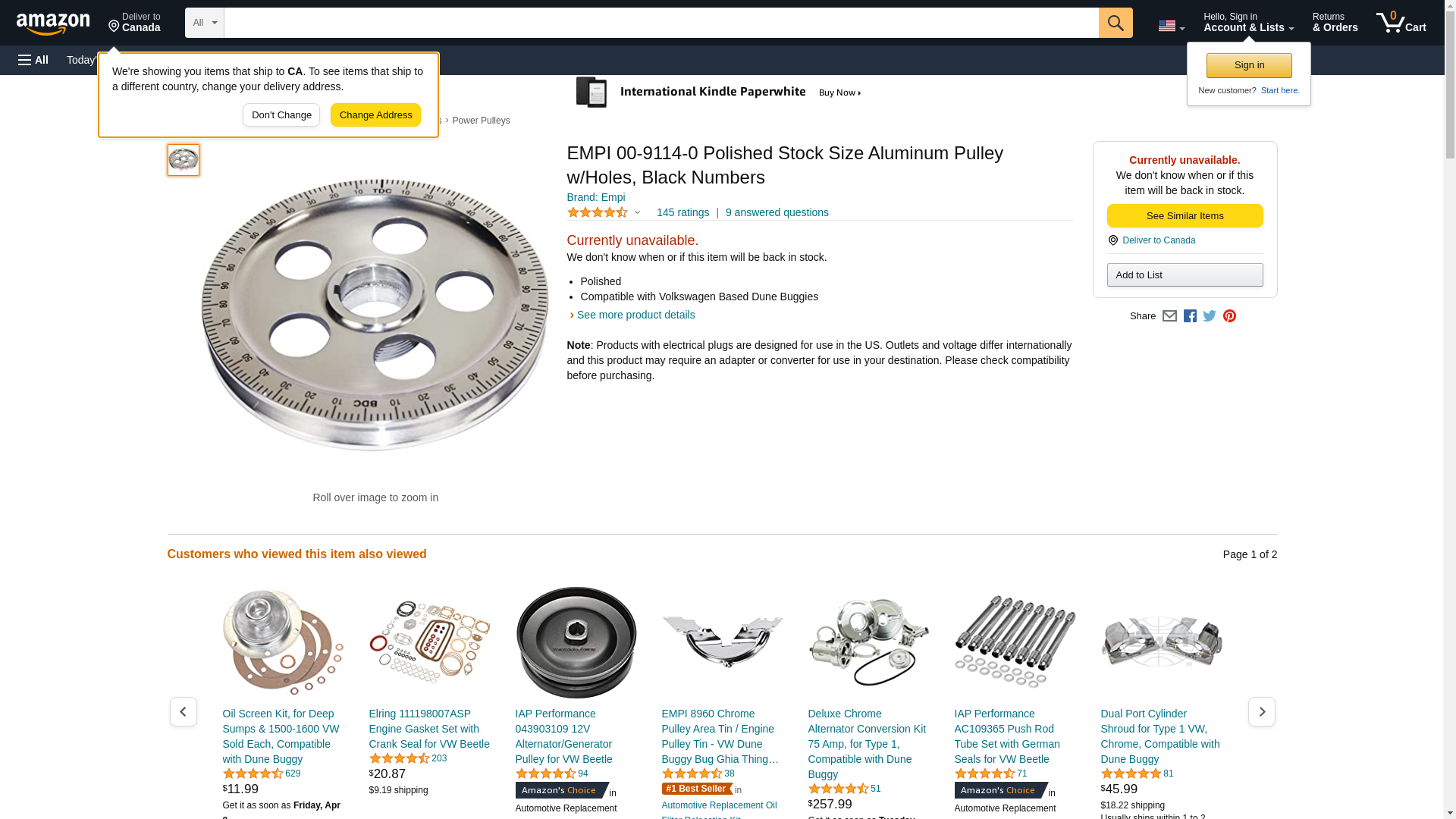Share product on Facebook
Viewport: 1456px width, 819px height.
(1190, 316)
